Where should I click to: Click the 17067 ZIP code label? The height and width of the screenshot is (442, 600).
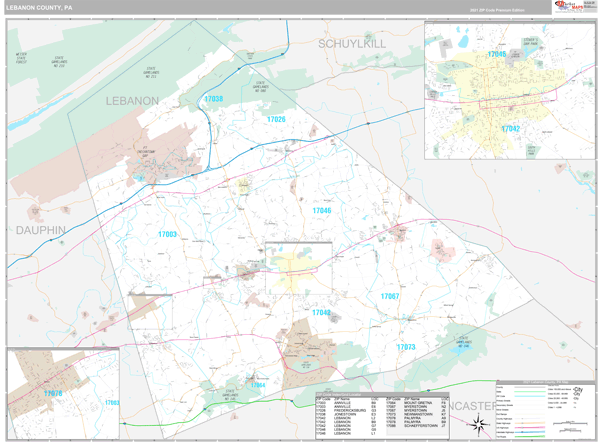tap(389, 296)
